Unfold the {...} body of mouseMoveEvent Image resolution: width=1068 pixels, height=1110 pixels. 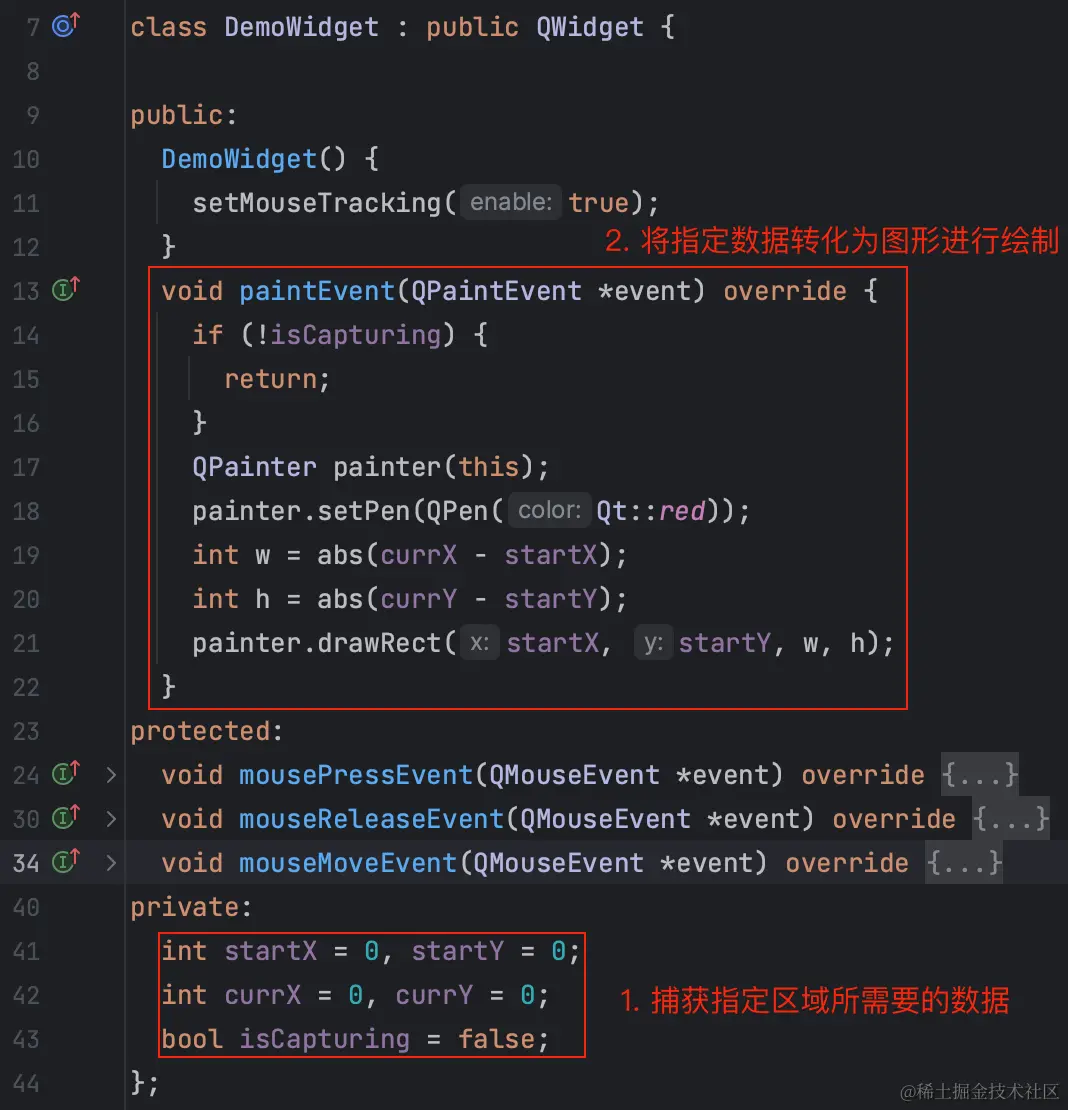pyautogui.click(x=964, y=863)
